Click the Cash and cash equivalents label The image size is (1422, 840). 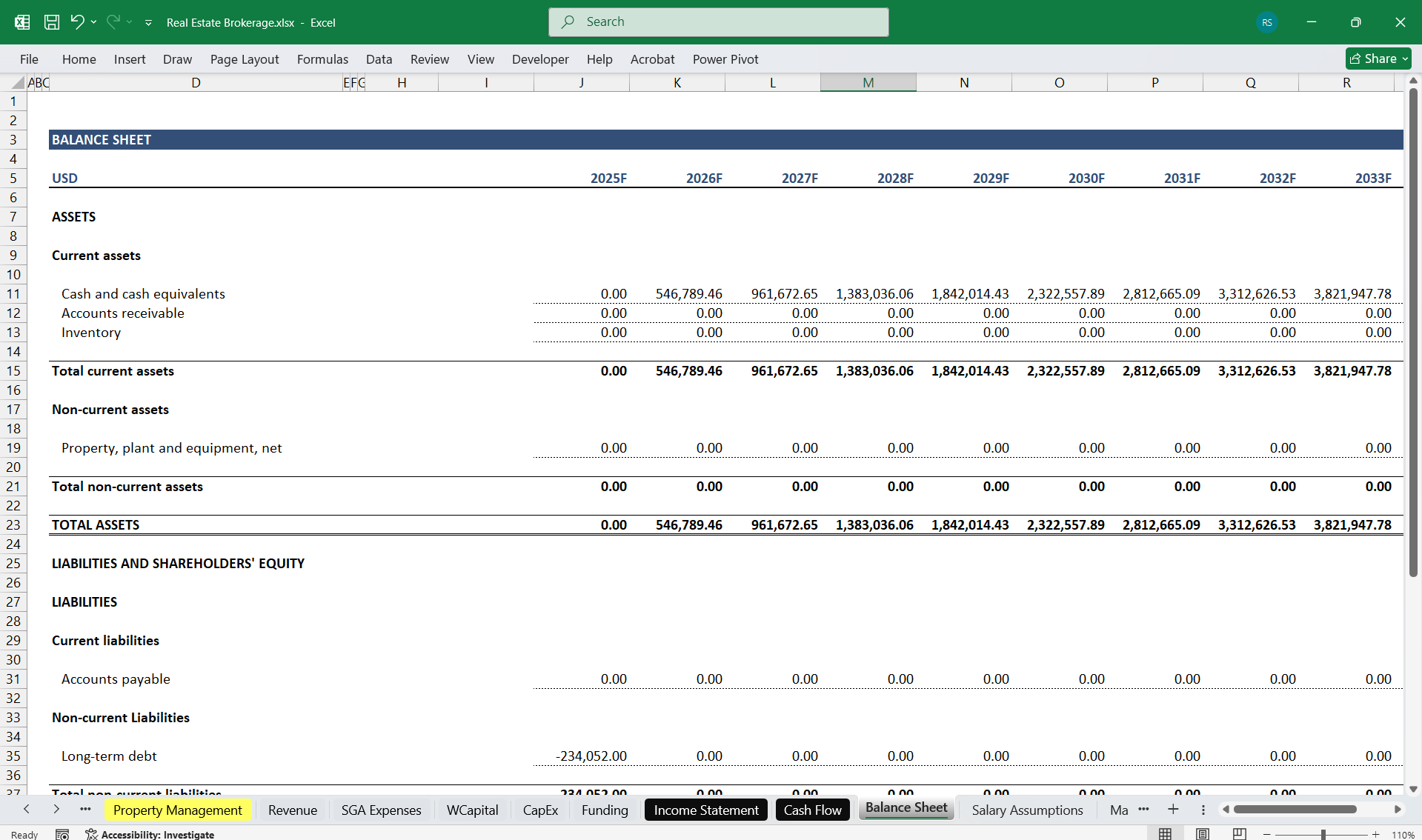click(x=143, y=294)
